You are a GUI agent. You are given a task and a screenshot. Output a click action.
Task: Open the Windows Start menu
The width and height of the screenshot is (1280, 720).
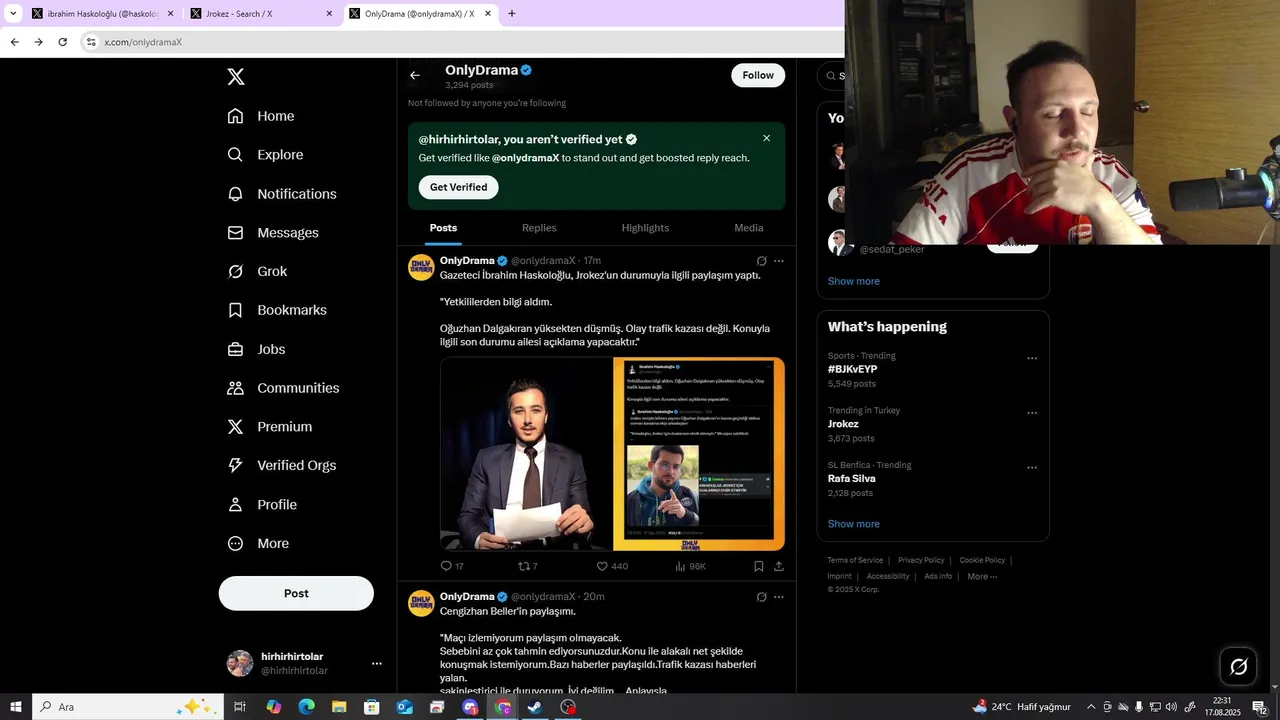(16, 707)
